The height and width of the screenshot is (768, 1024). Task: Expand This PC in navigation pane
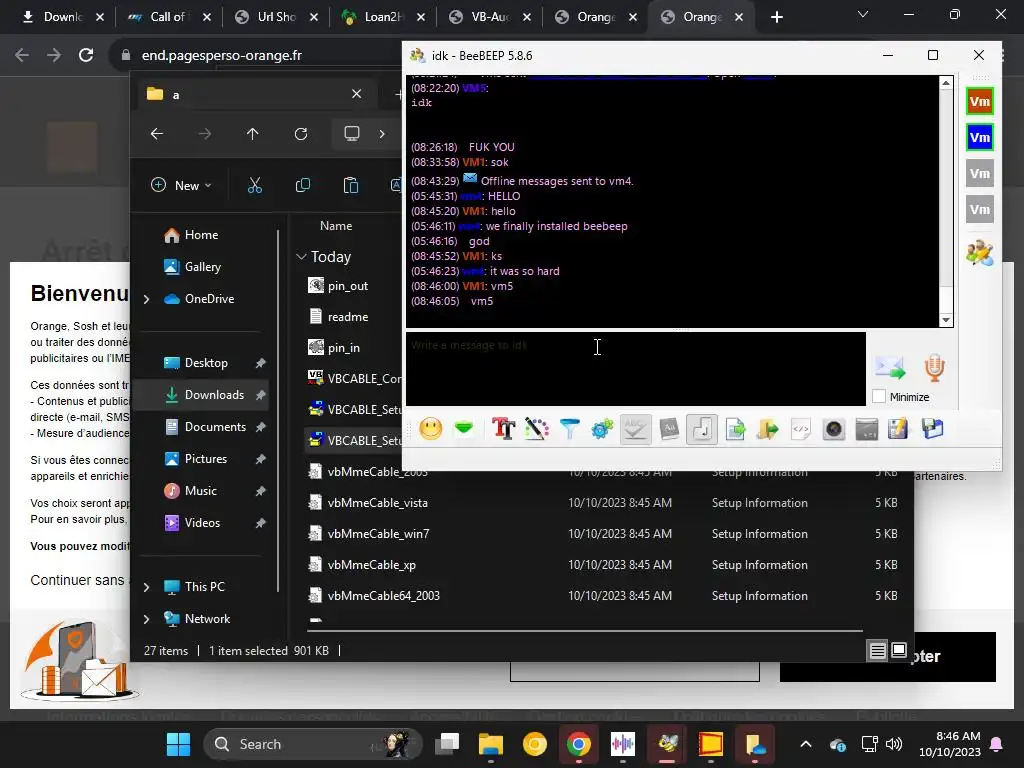(146, 587)
